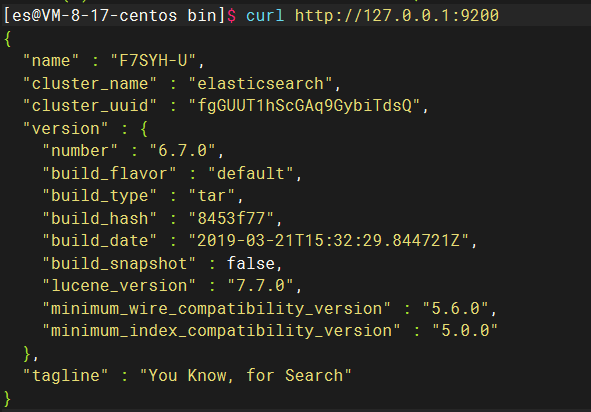Click the cluster_name value elasticsearch

click(x=260, y=83)
